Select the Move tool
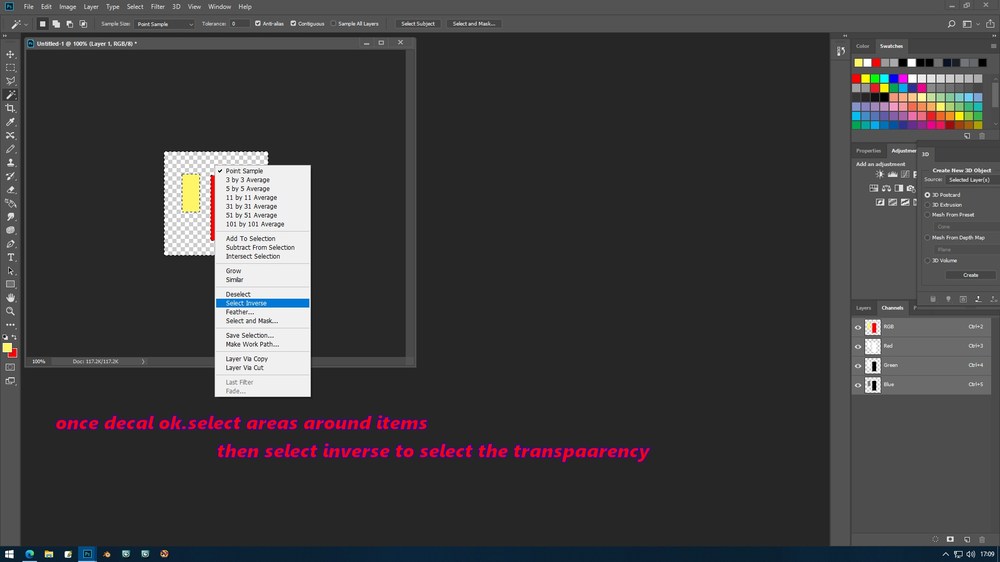Image resolution: width=1000 pixels, height=562 pixels. point(10,54)
